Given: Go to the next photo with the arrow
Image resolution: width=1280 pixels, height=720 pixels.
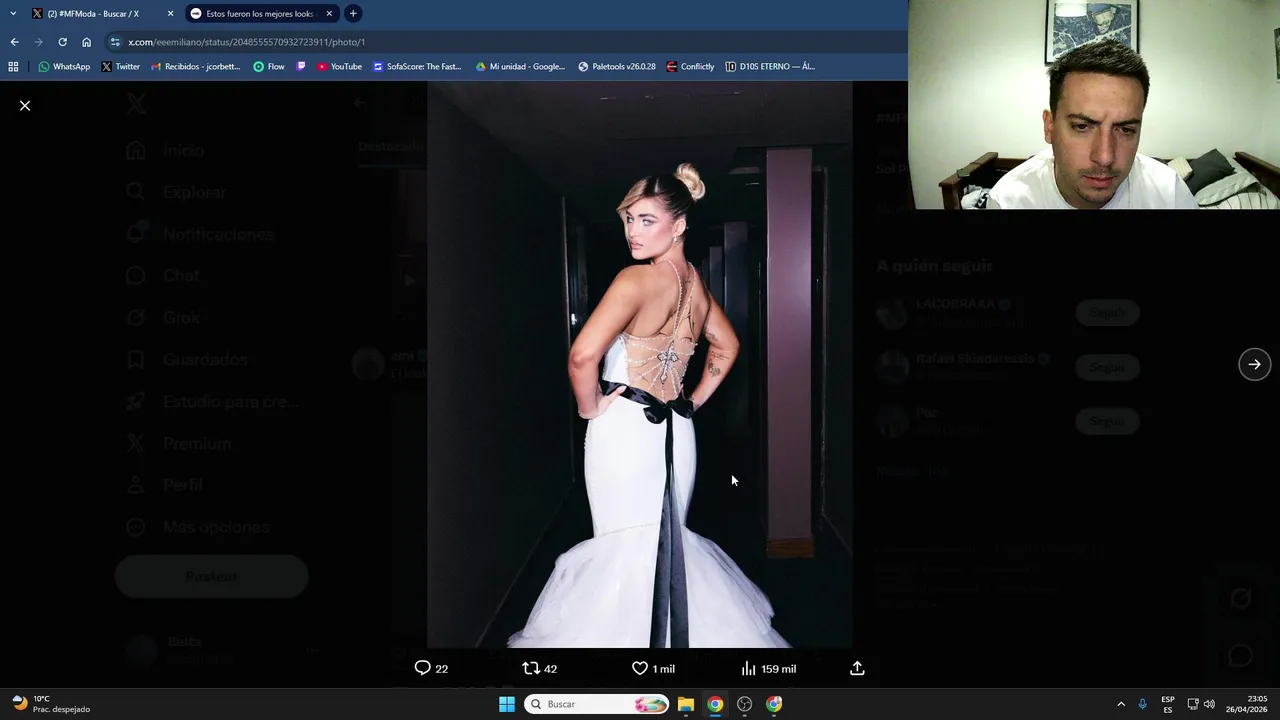Looking at the screenshot, I should coord(1254,364).
